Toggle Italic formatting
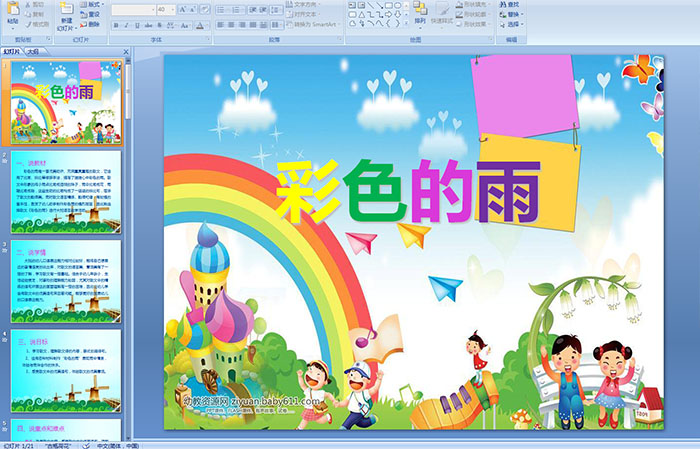Image resolution: width=700 pixels, height=449 pixels. click(x=126, y=25)
